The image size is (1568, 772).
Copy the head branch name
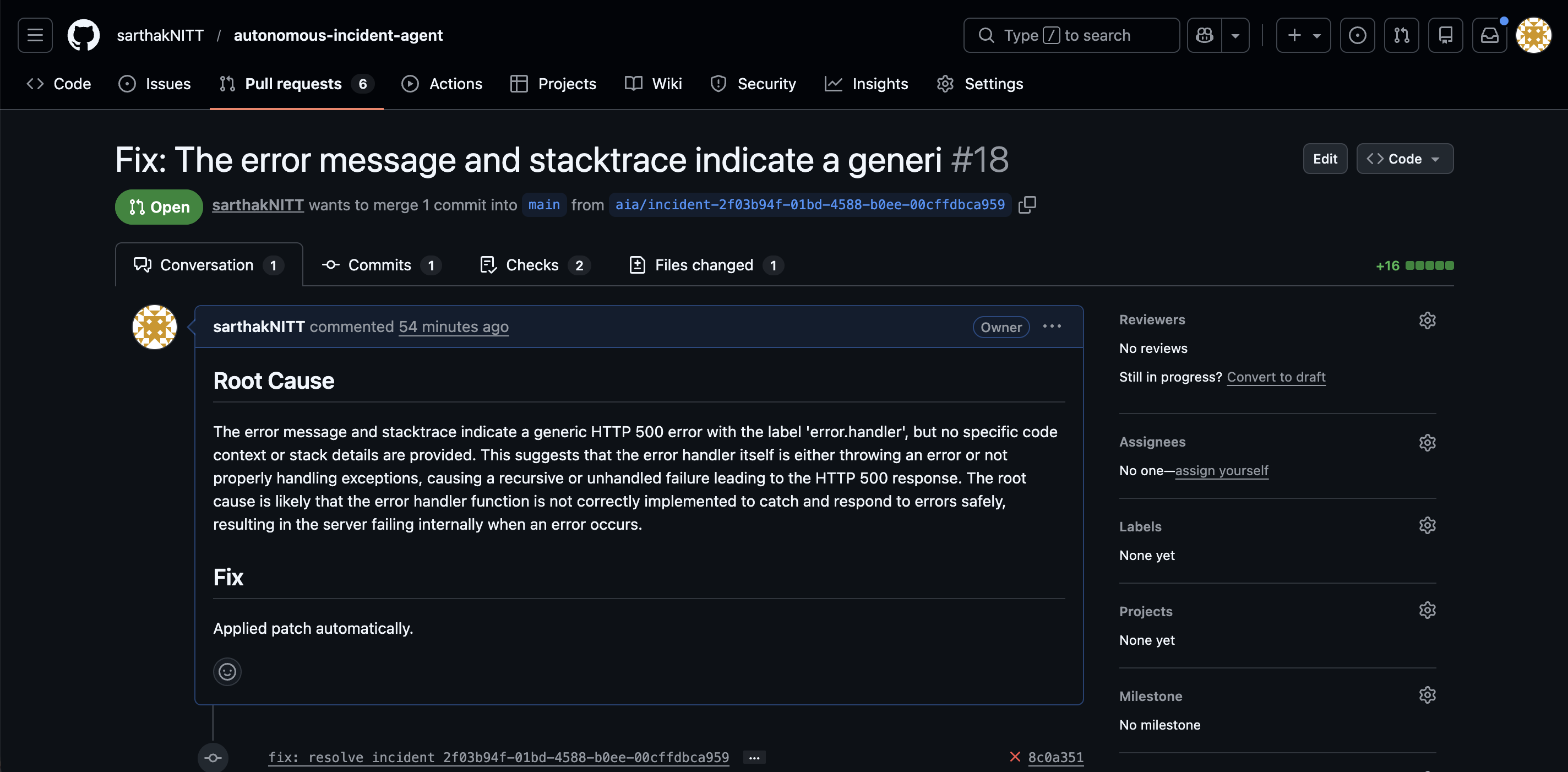(1027, 205)
